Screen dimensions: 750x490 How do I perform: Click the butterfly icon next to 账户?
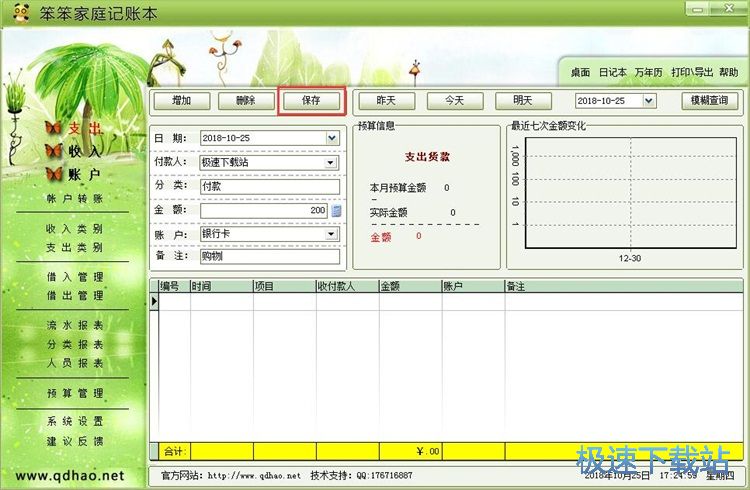point(54,174)
